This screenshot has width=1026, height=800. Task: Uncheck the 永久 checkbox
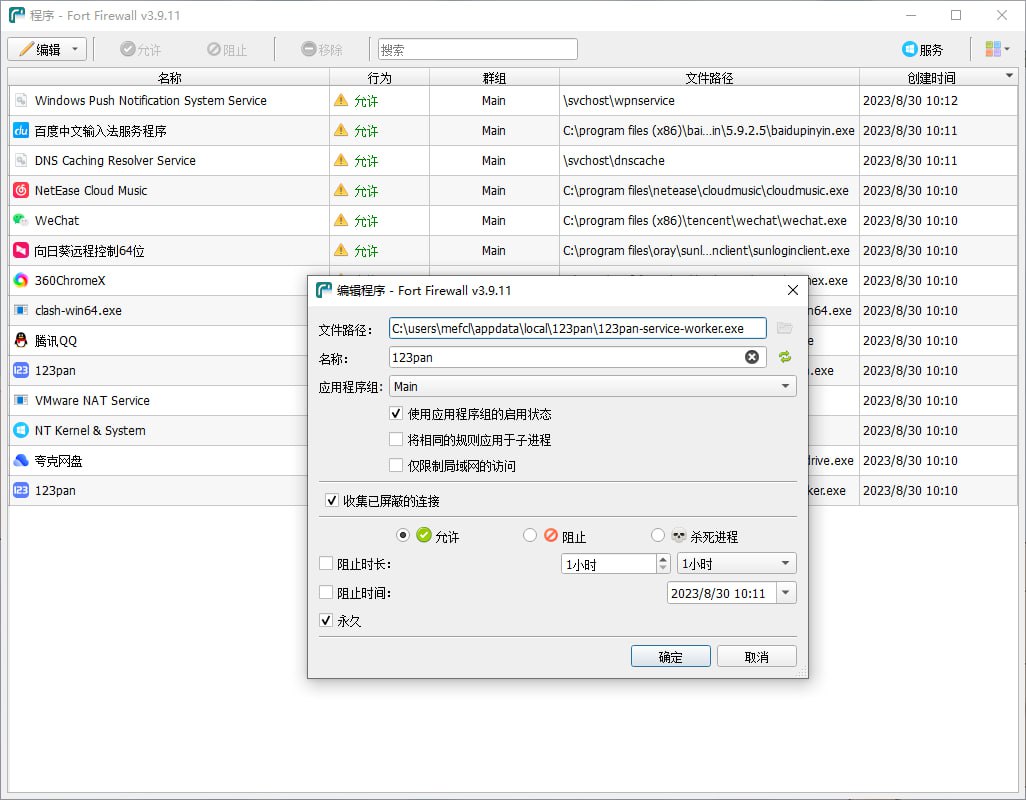[x=326, y=621]
